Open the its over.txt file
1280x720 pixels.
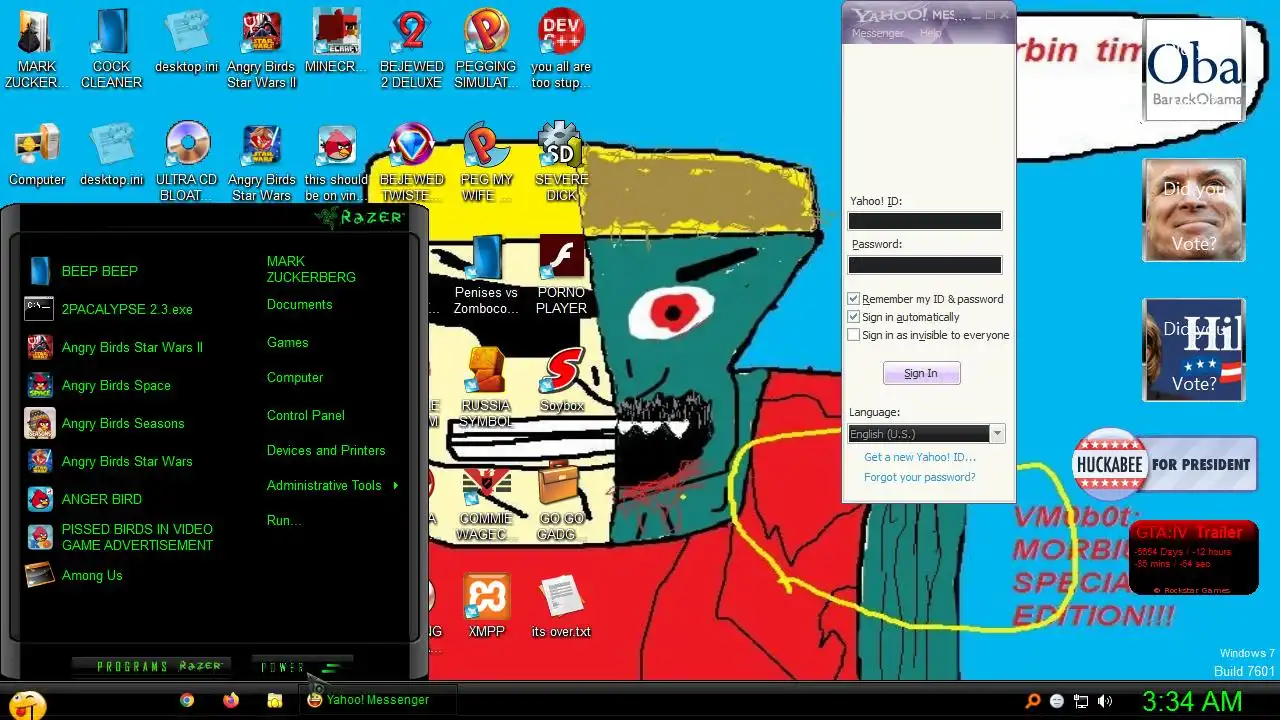coord(561,605)
